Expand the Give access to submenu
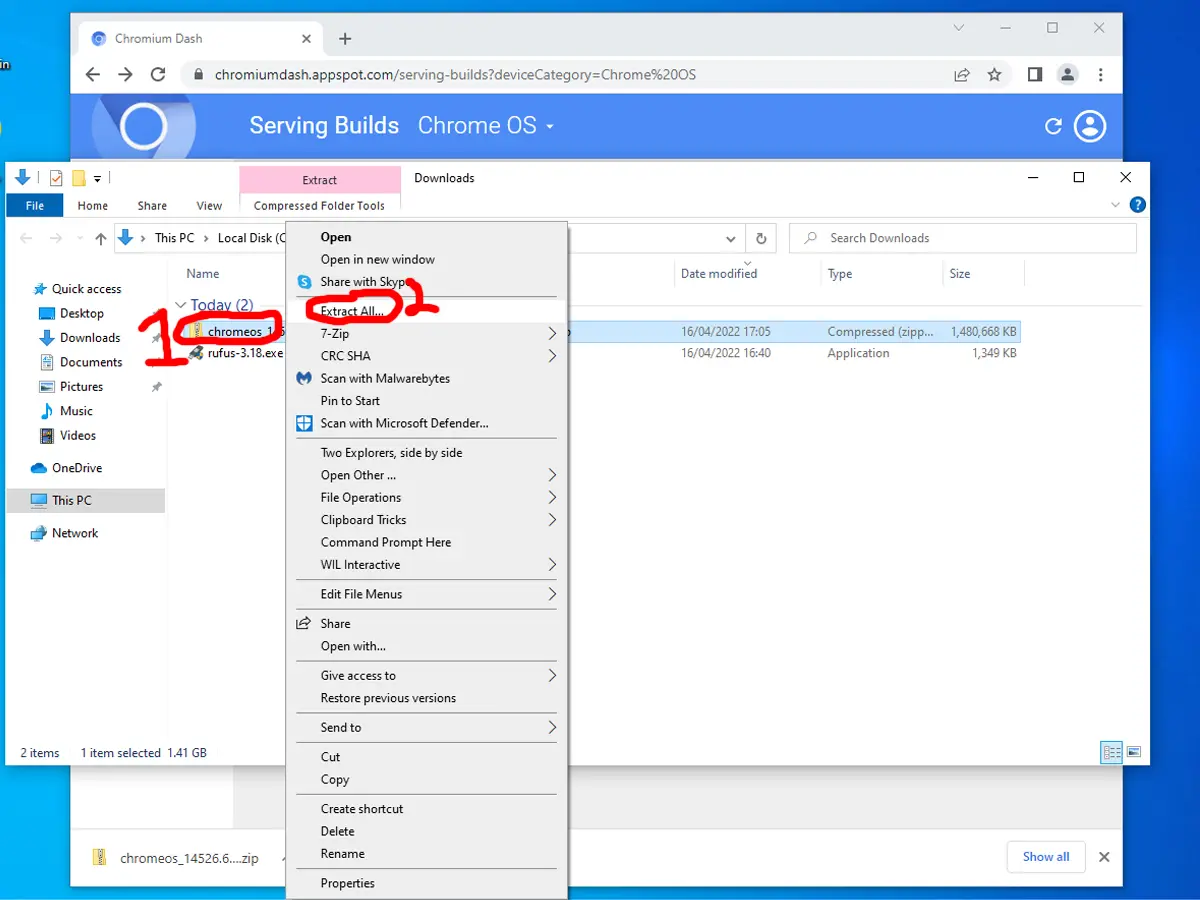Image resolution: width=1200 pixels, height=900 pixels. pyautogui.click(x=426, y=675)
